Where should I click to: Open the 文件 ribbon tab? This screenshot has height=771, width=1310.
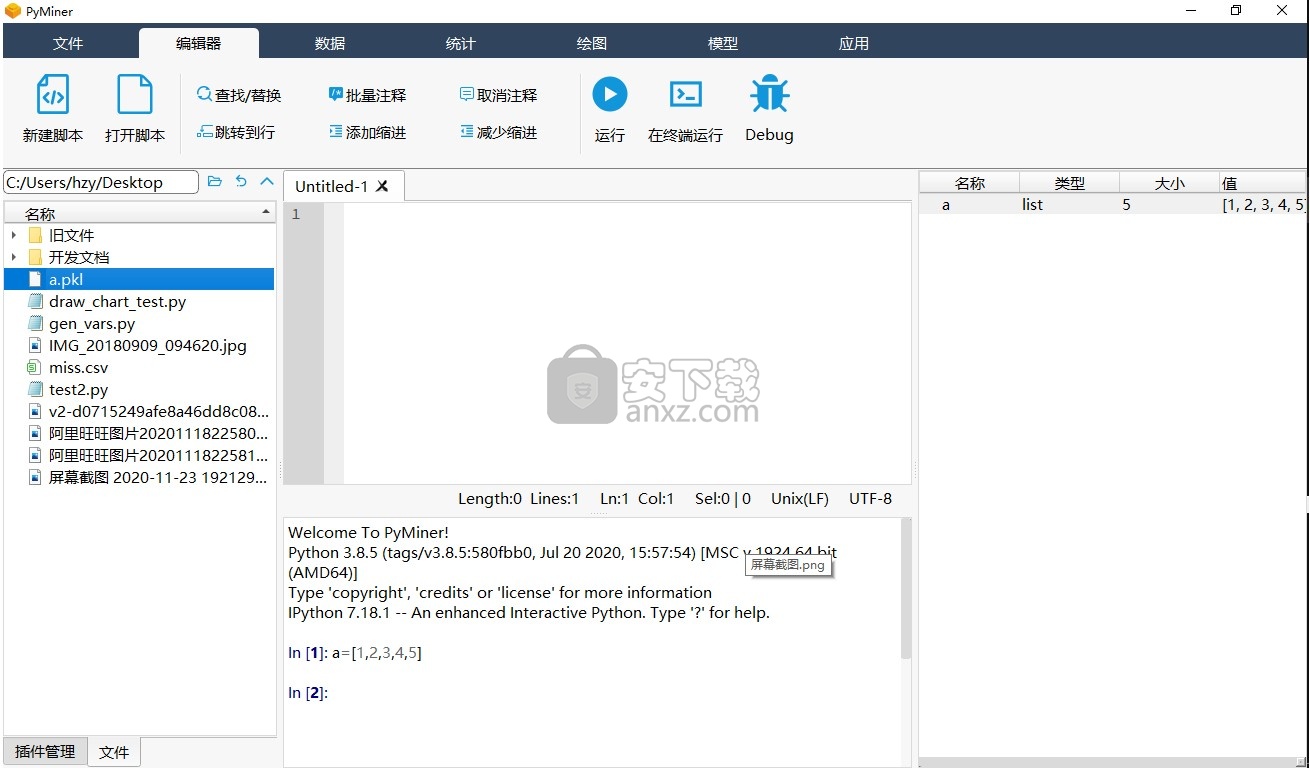68,43
